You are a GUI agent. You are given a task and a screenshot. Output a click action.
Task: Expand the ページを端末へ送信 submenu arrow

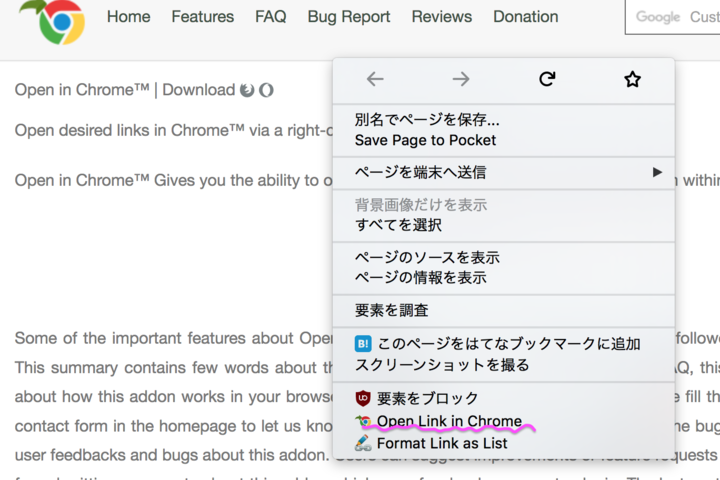[657, 172]
